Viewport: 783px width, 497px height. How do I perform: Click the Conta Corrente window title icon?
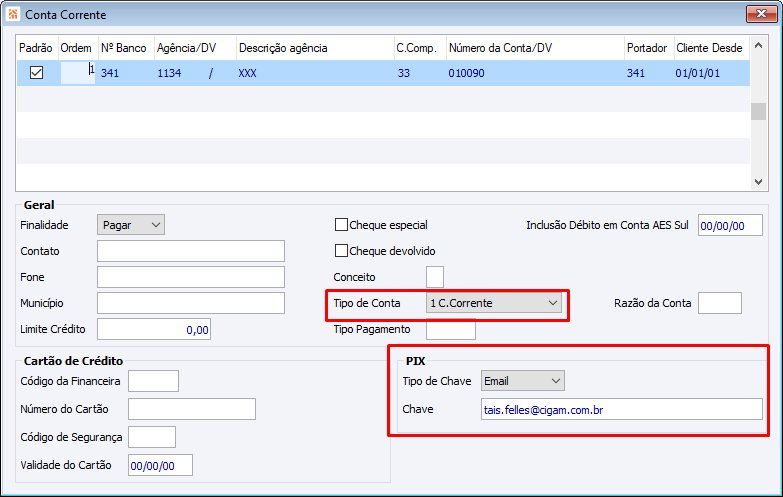[13, 14]
